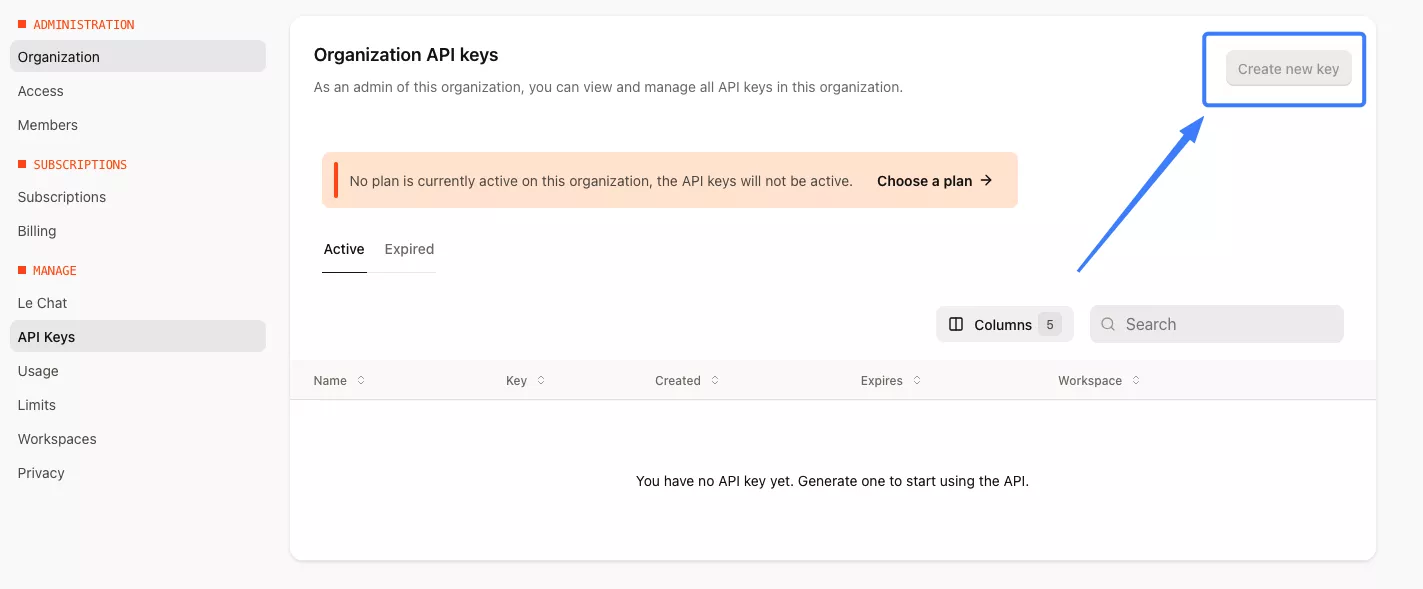This screenshot has width=1423, height=589.
Task: Open the Usage page
Action: click(38, 371)
